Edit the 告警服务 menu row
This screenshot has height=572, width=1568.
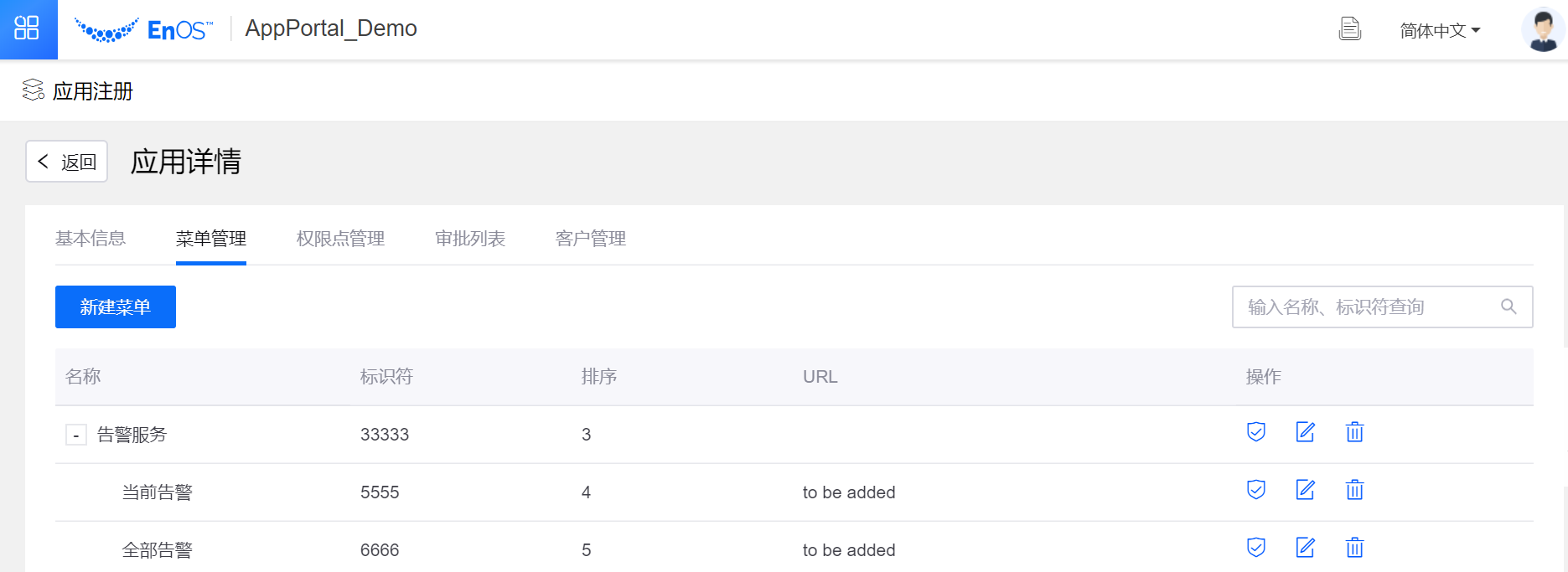(1305, 432)
